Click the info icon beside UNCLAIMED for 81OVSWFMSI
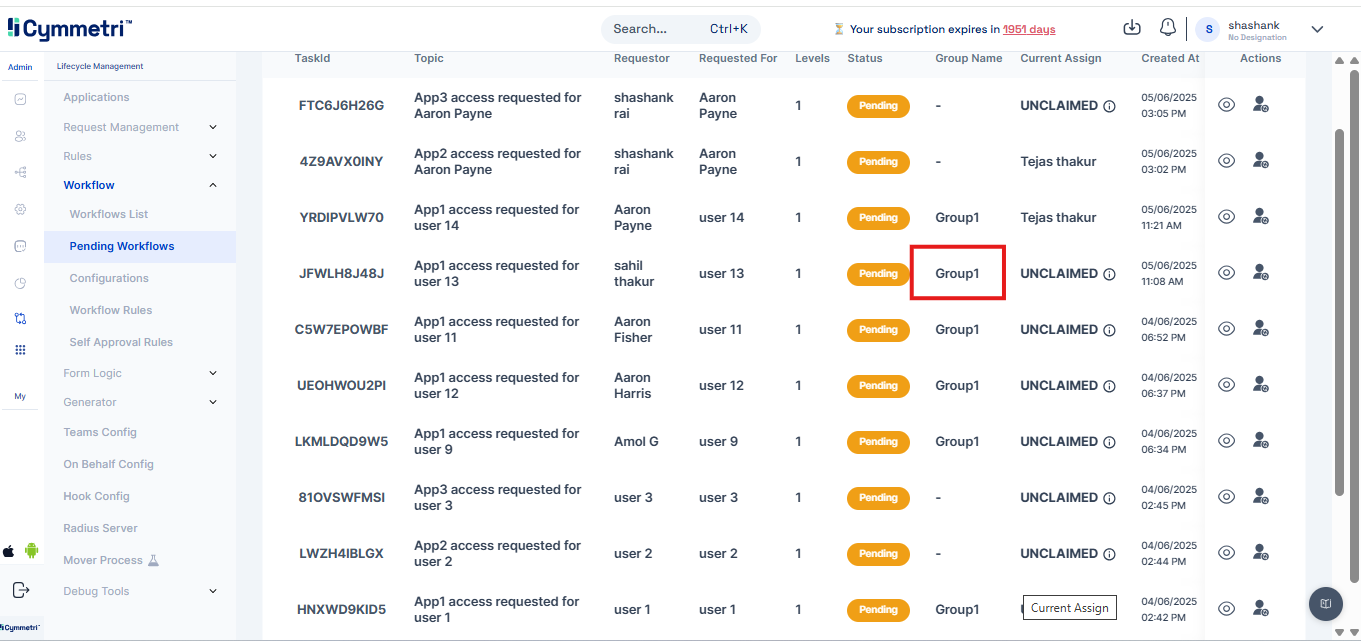 click(1109, 498)
